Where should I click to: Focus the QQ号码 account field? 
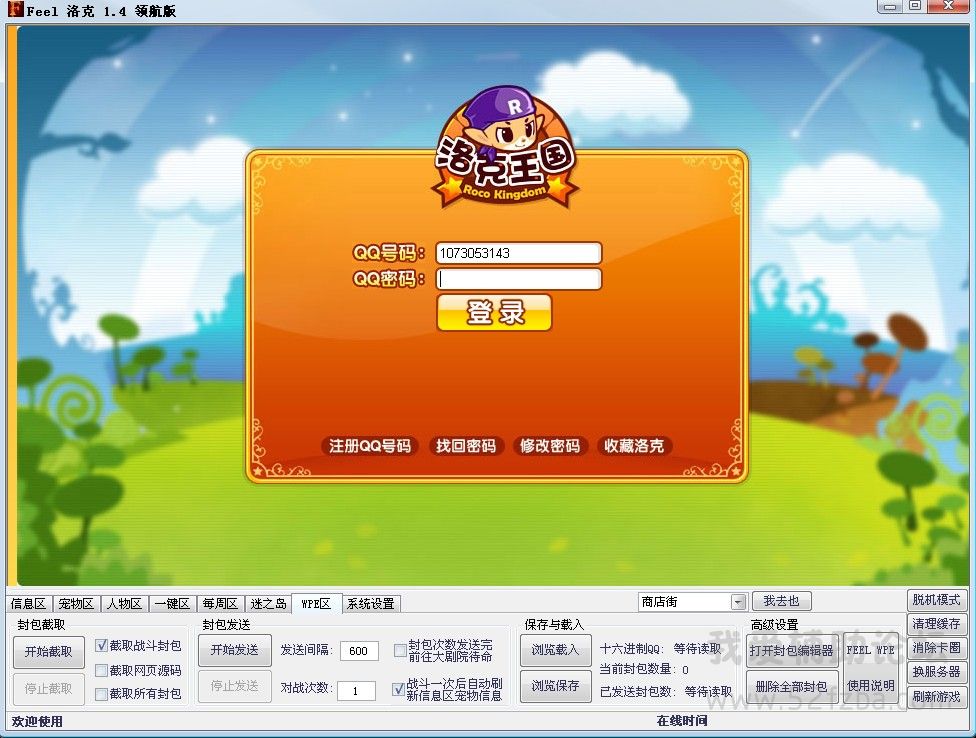coord(518,253)
